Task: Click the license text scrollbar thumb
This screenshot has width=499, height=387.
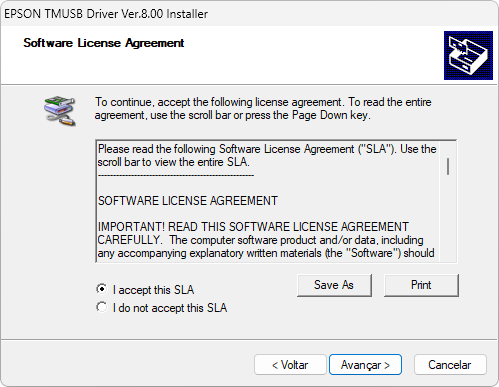Action: pos(448,166)
